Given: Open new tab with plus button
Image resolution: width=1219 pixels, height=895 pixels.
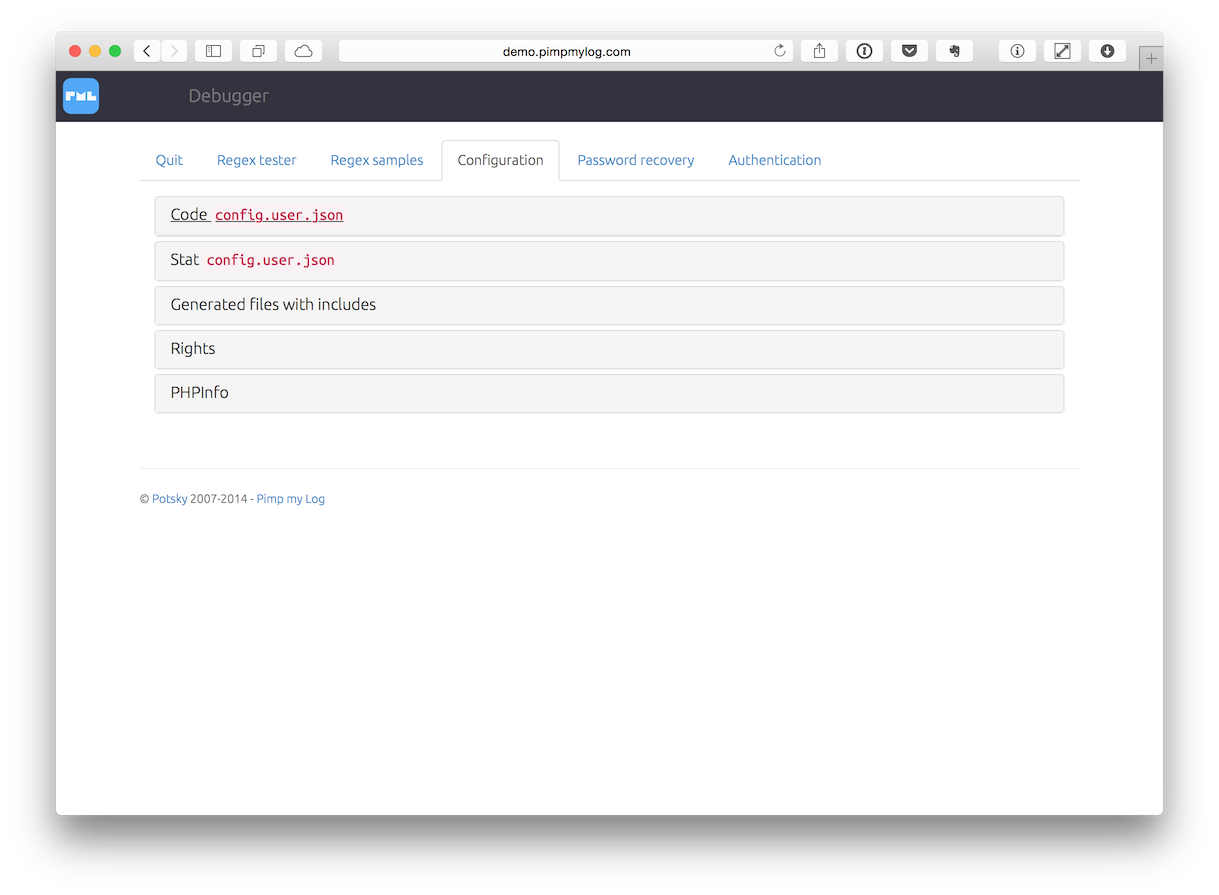Looking at the screenshot, I should pyautogui.click(x=1151, y=59).
